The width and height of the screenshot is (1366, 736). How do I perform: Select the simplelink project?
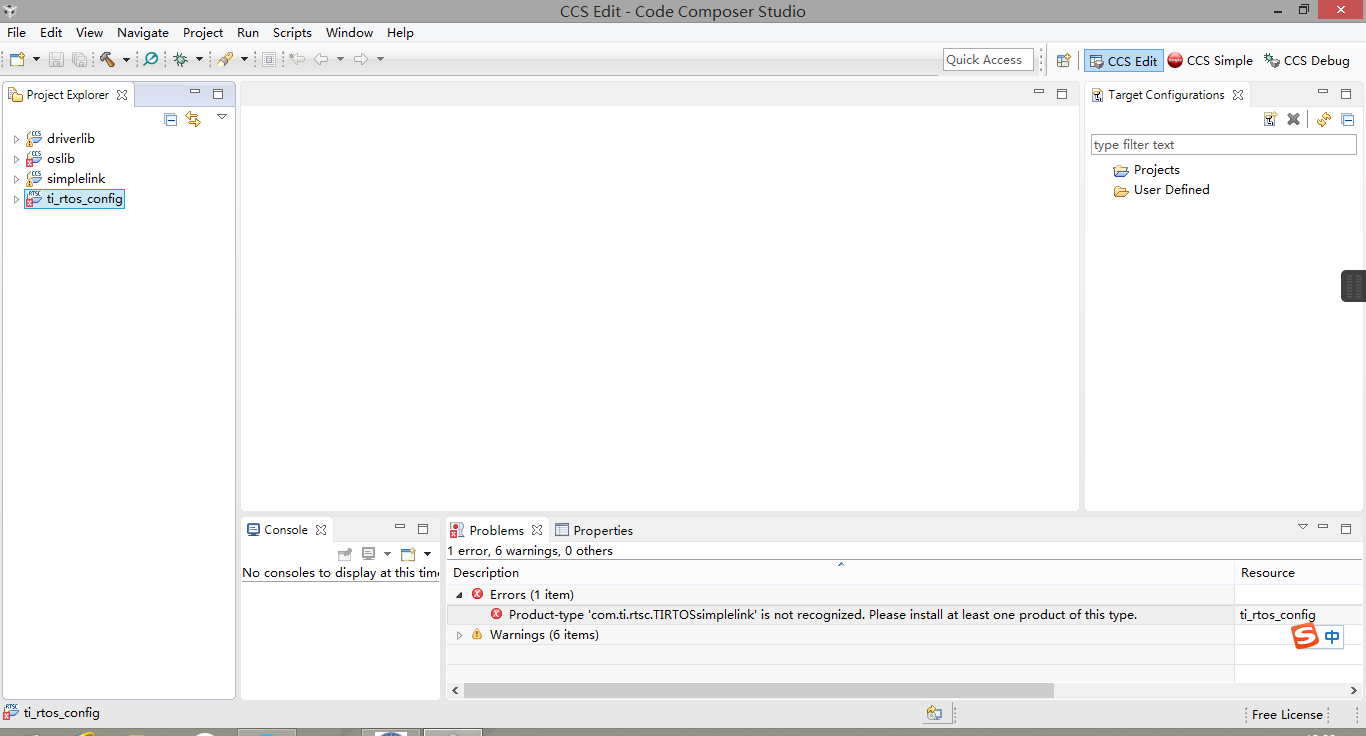[x=75, y=179]
